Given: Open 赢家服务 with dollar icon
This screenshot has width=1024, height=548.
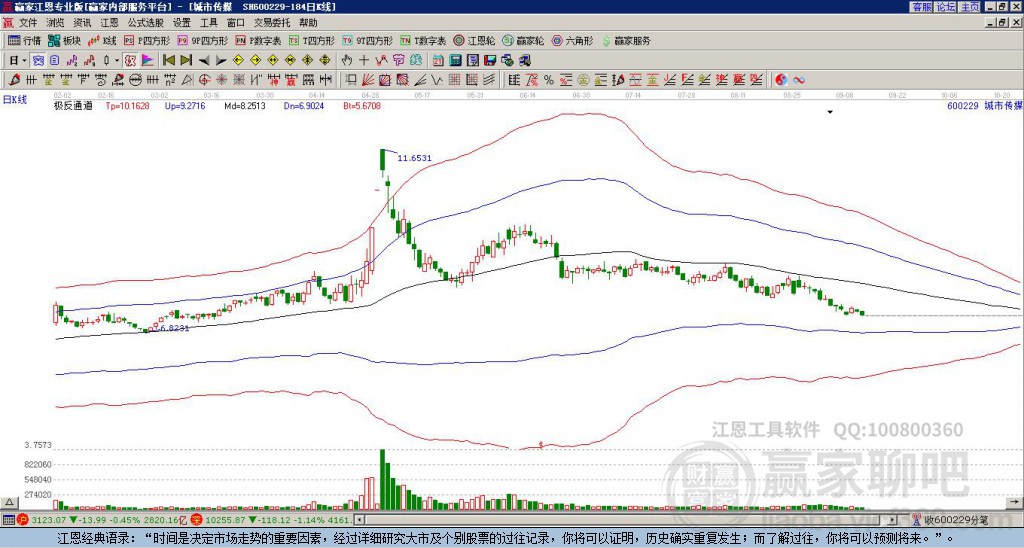Looking at the screenshot, I should pos(626,40).
